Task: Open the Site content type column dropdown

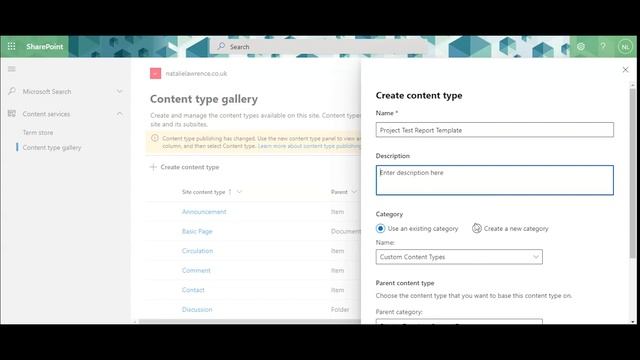Action: point(240,192)
